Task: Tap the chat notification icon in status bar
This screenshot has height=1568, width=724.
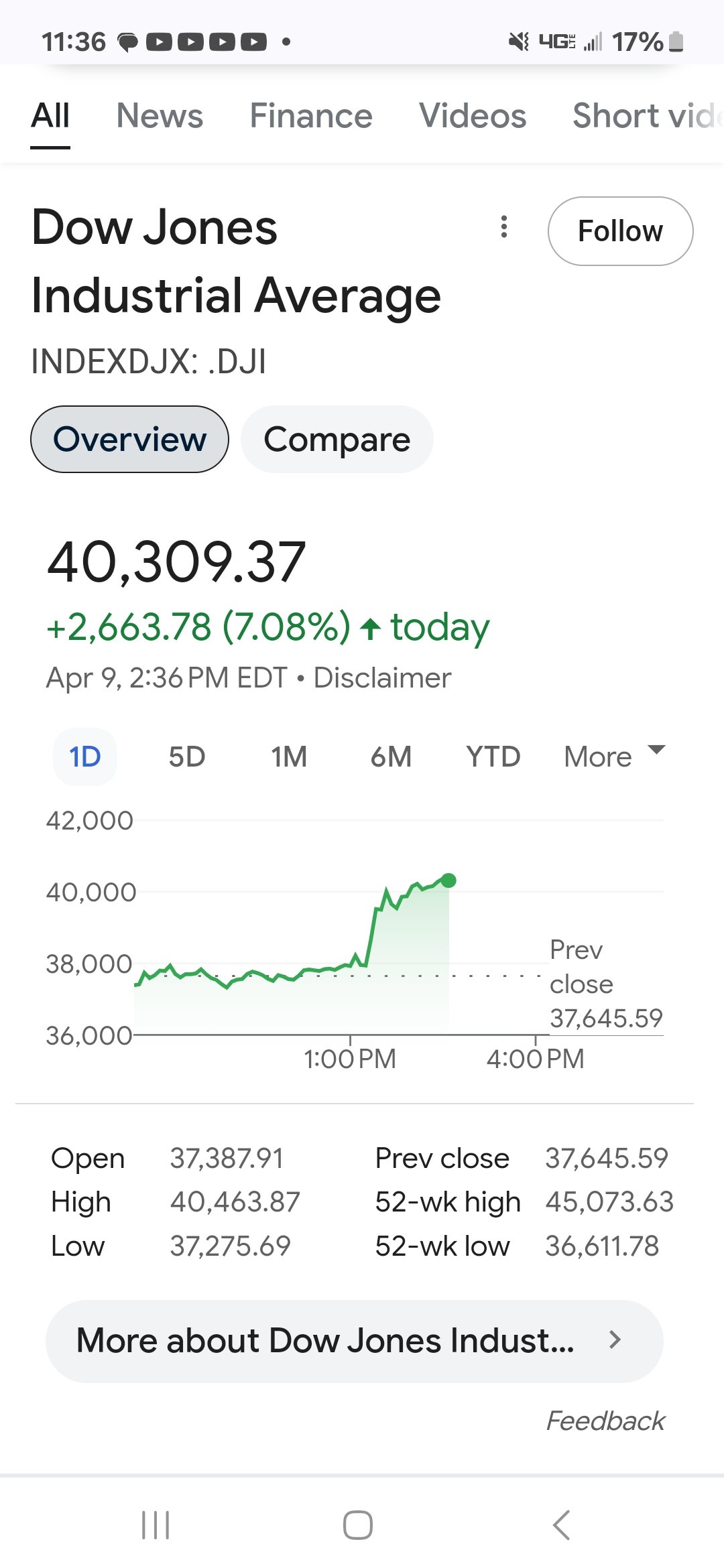Action: [127, 42]
